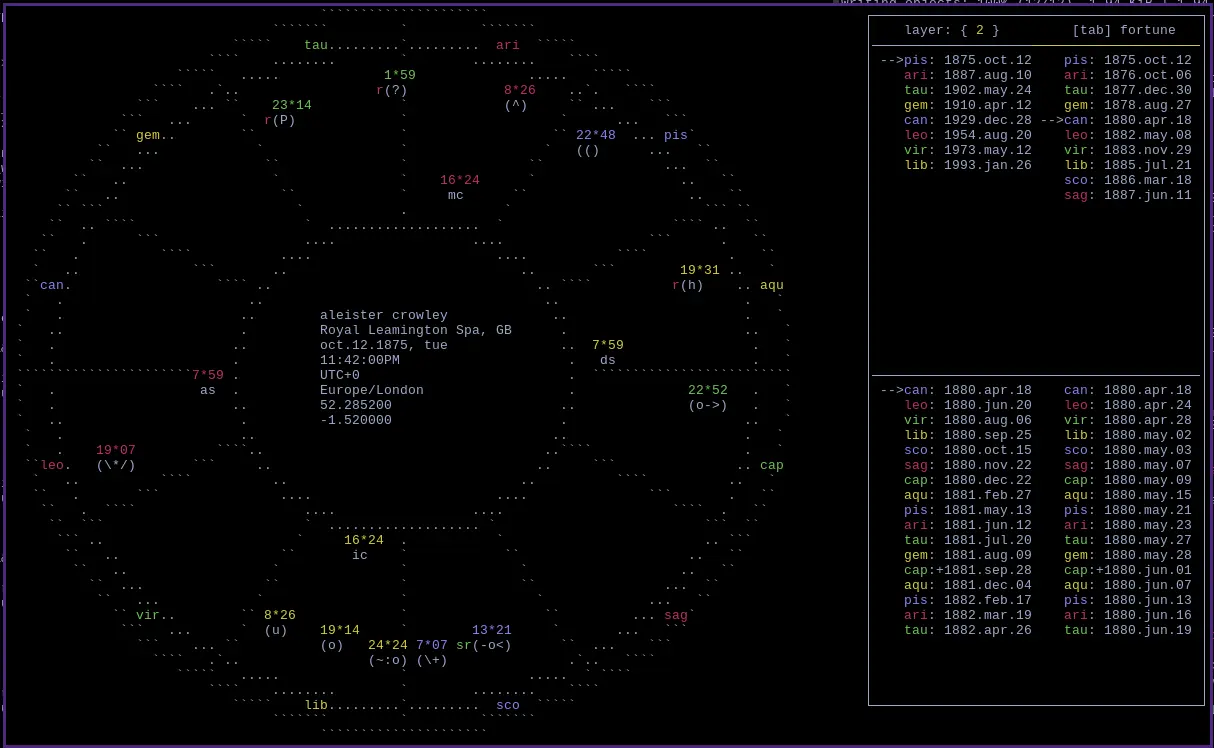Screen dimensions: 1214x748
Task: Click entry sco: 1880.may.03
Action: tap(1128, 450)
